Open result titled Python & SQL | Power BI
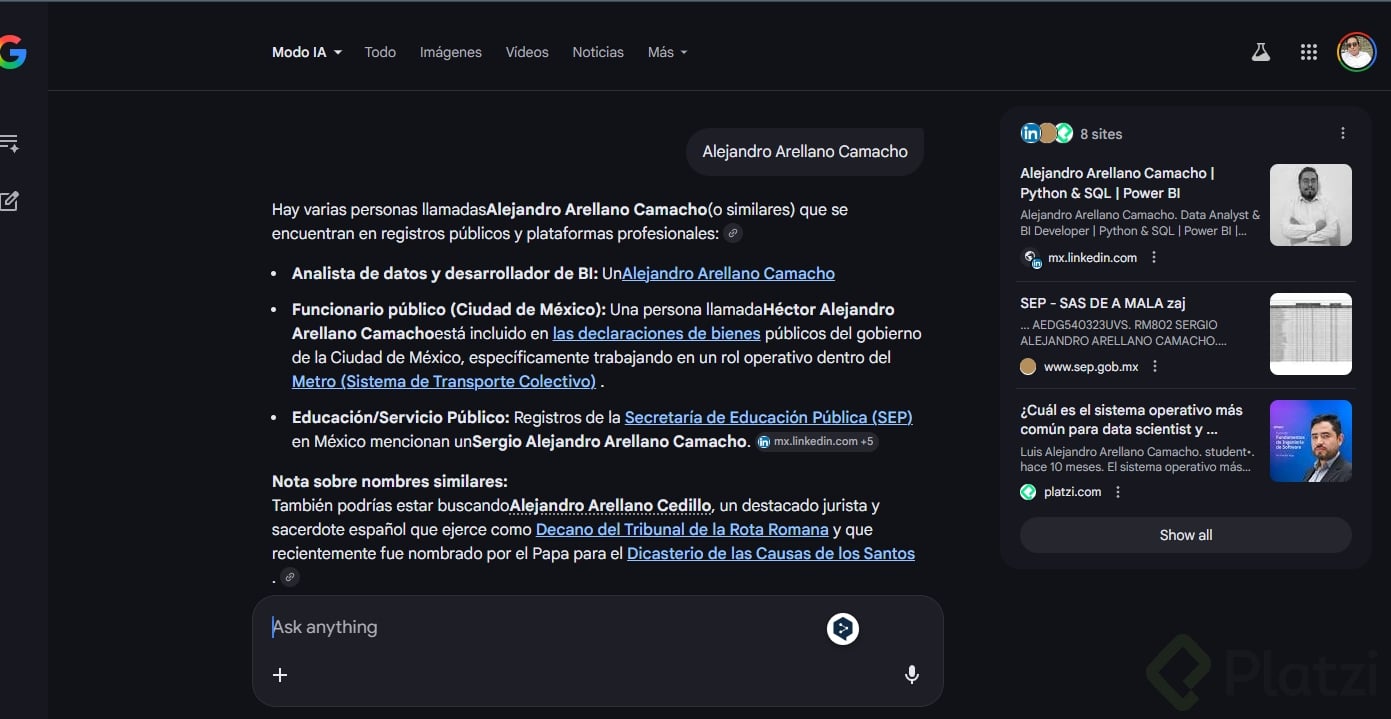Screen dimensions: 1391x719 1118,183
